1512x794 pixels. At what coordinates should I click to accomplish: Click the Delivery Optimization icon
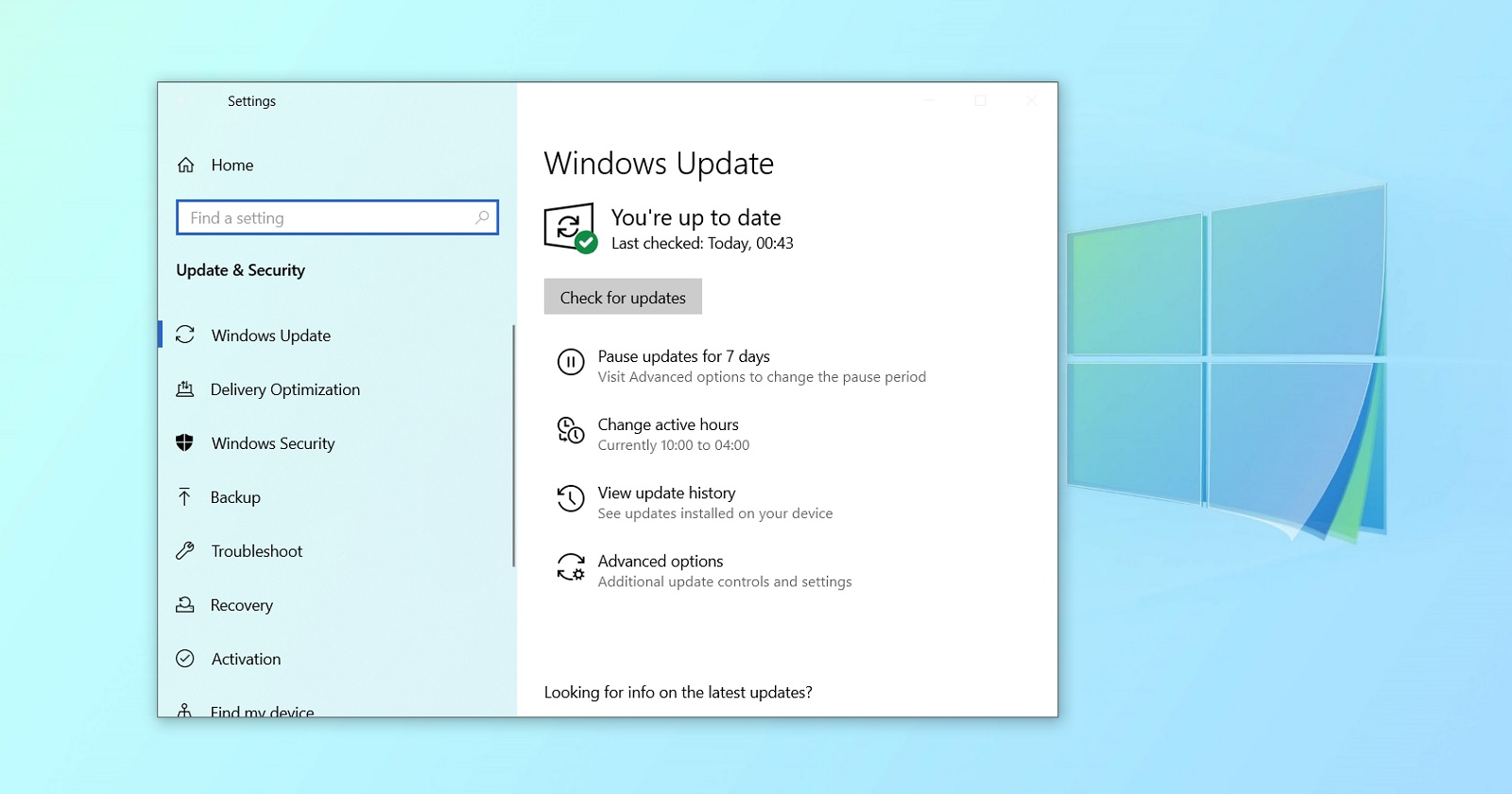pos(185,388)
